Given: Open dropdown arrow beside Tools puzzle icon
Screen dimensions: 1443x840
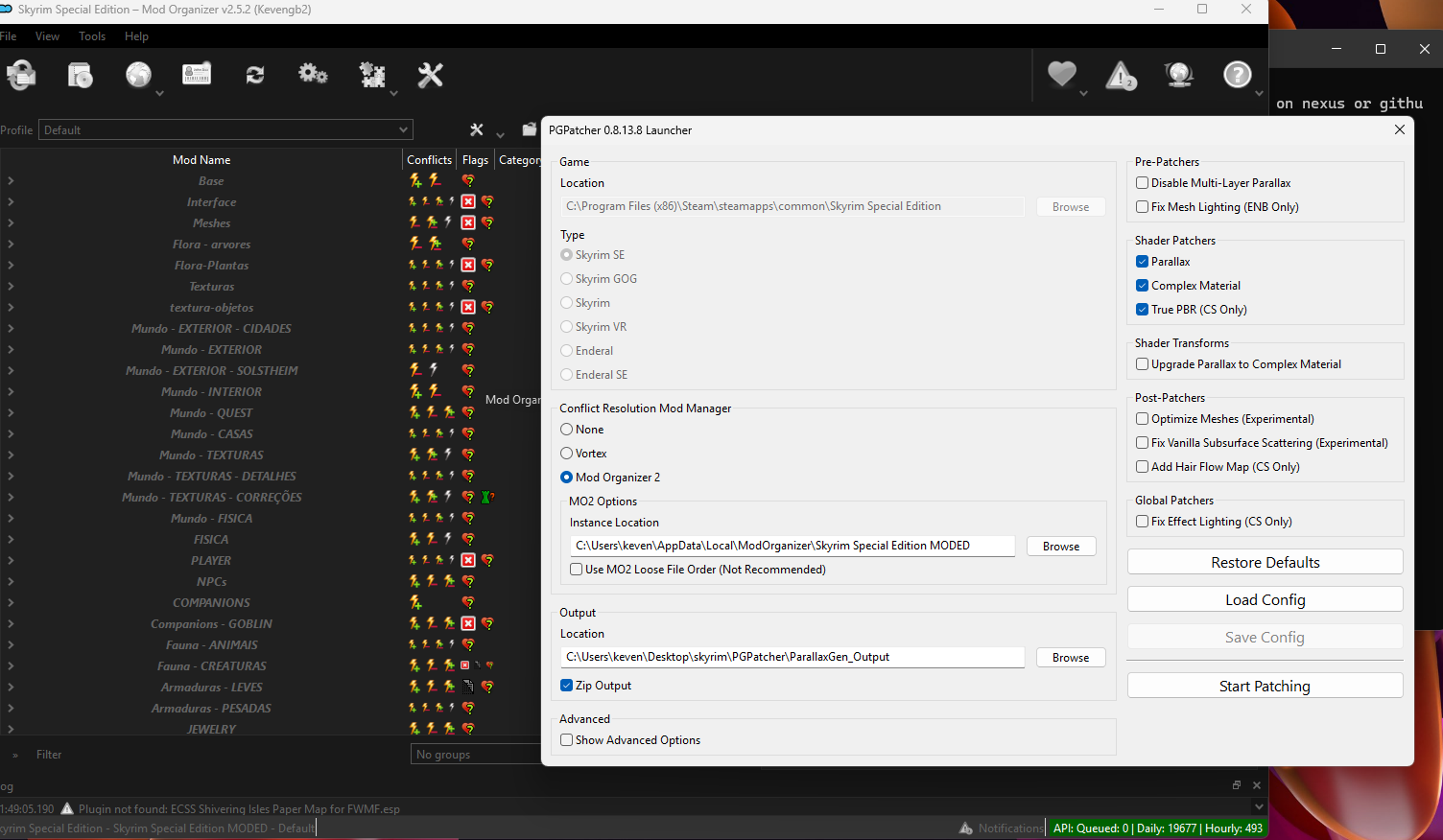Looking at the screenshot, I should pyautogui.click(x=393, y=94).
